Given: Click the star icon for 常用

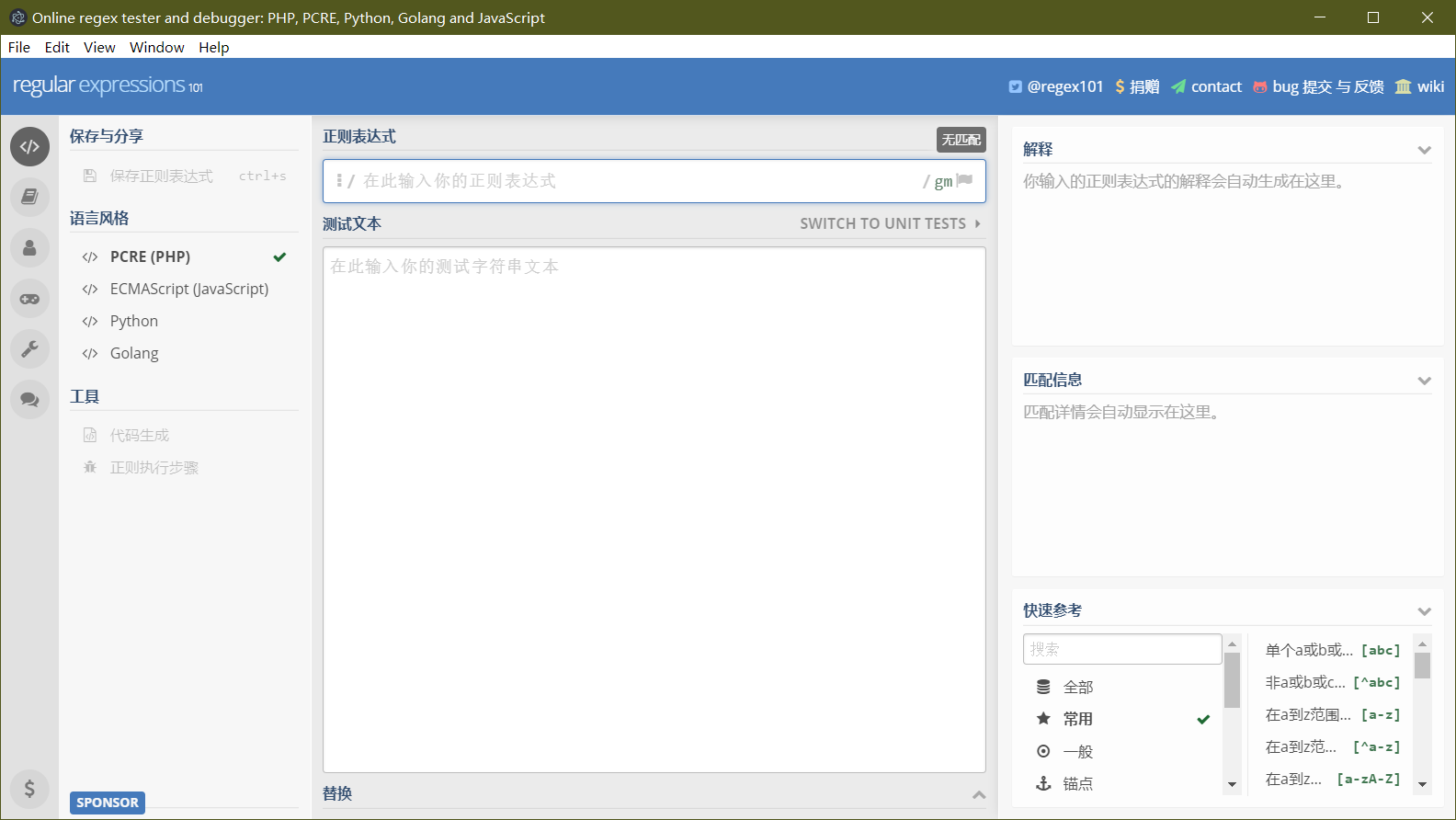Looking at the screenshot, I should [1043, 719].
